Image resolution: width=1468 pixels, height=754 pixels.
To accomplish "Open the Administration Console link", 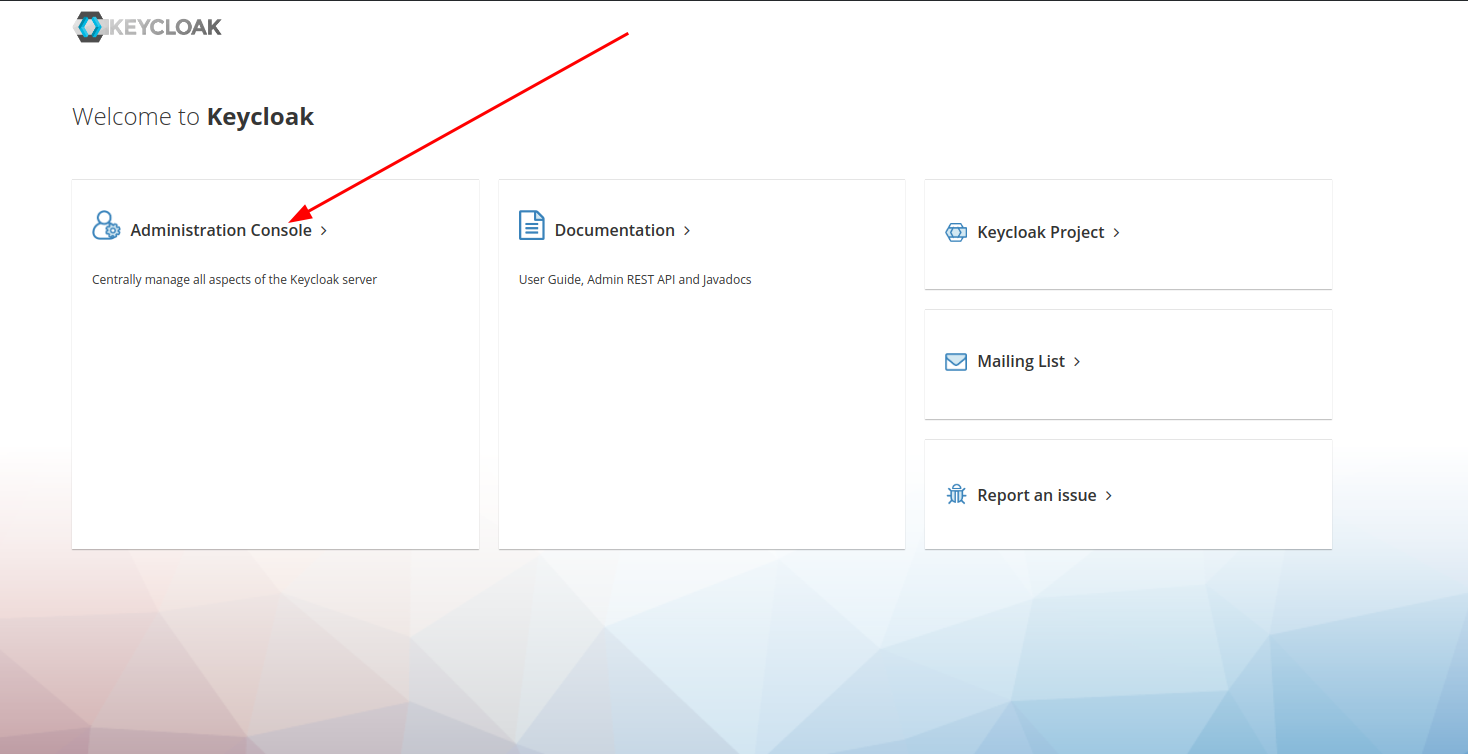I will (x=221, y=230).
